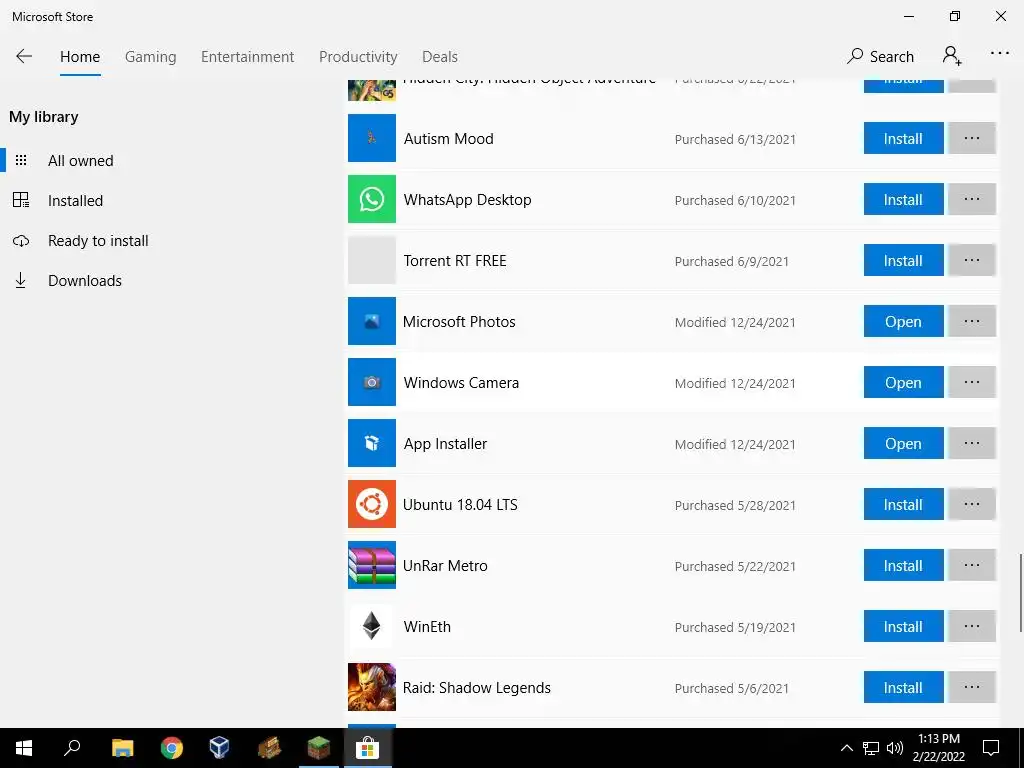Open the See more menu in header
The height and width of the screenshot is (768, 1024).
(x=999, y=54)
